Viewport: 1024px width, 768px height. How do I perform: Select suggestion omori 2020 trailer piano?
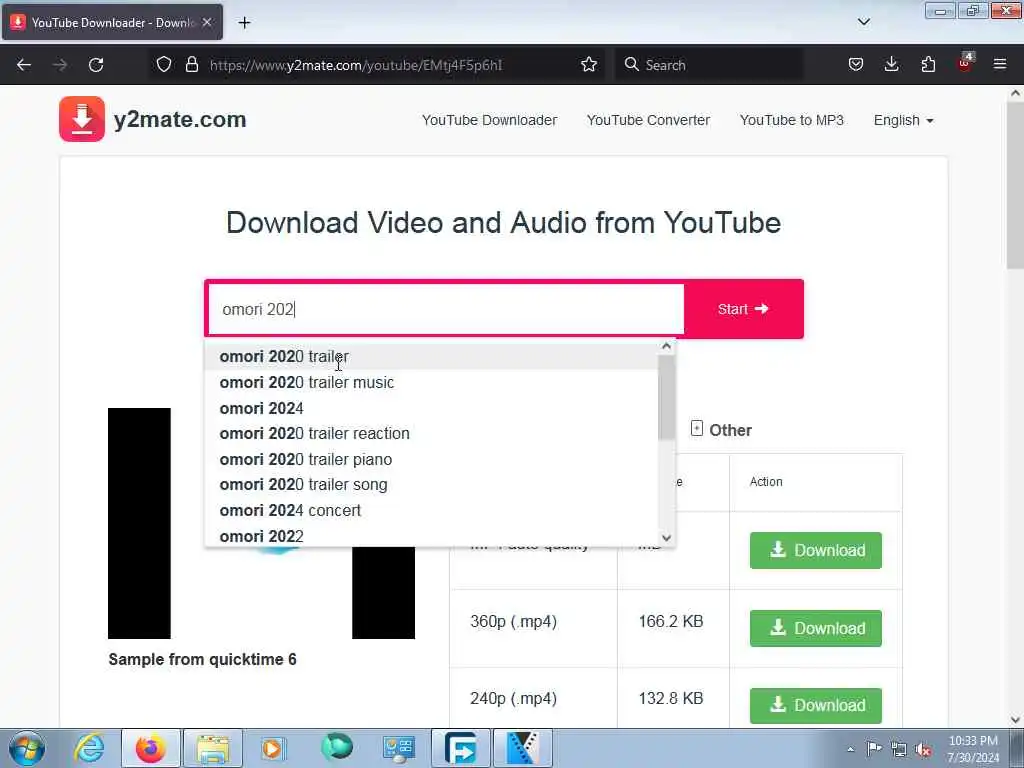click(431, 459)
